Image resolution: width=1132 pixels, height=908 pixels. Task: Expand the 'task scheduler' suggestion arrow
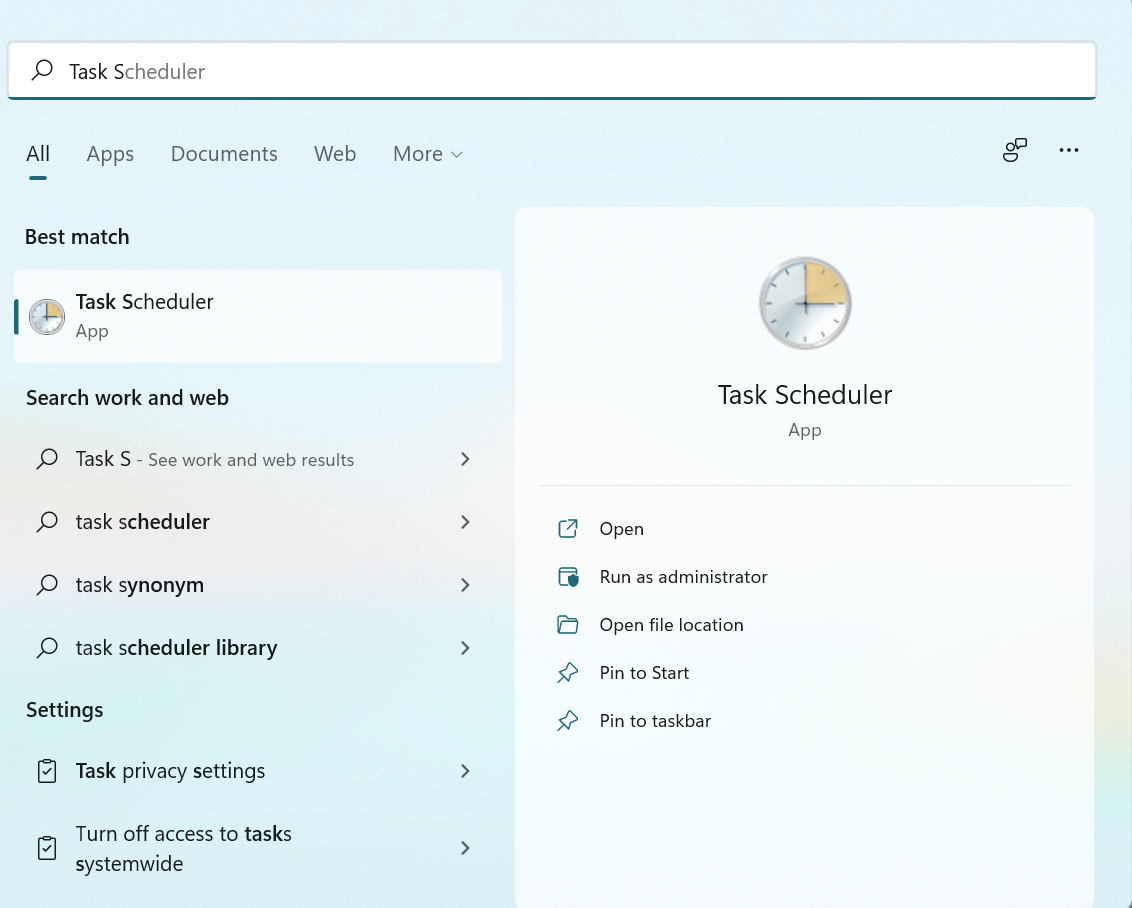click(x=466, y=522)
